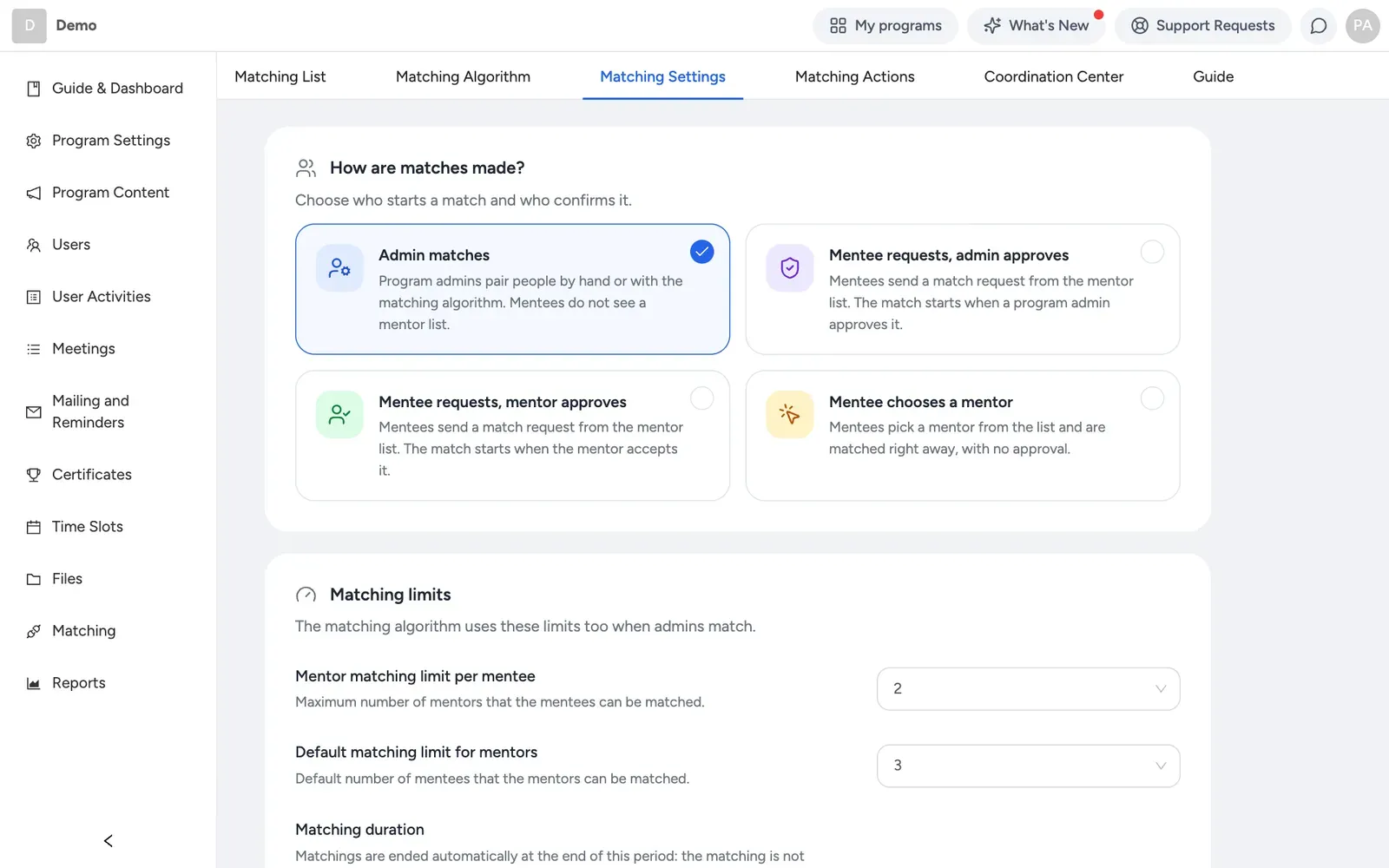Select Mentee requests, mentor approves radio
The width and height of the screenshot is (1389, 868).
pyautogui.click(x=701, y=398)
